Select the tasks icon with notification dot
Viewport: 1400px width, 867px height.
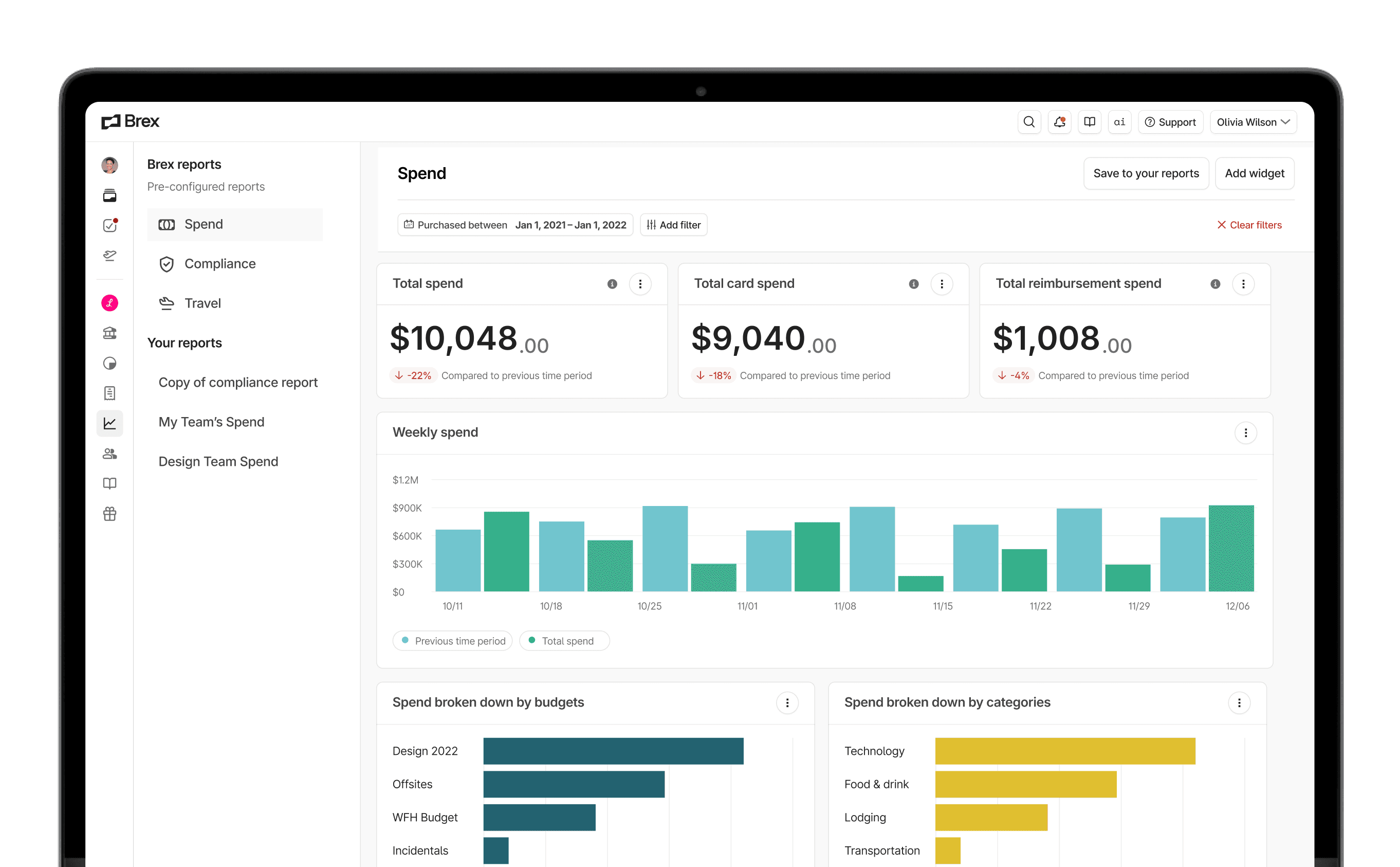109,225
